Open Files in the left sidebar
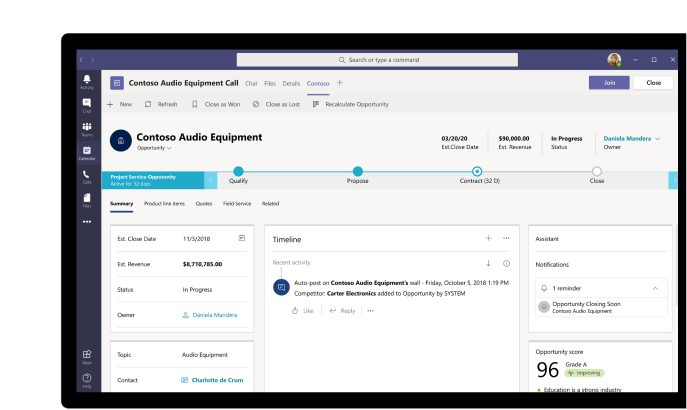 (x=87, y=200)
